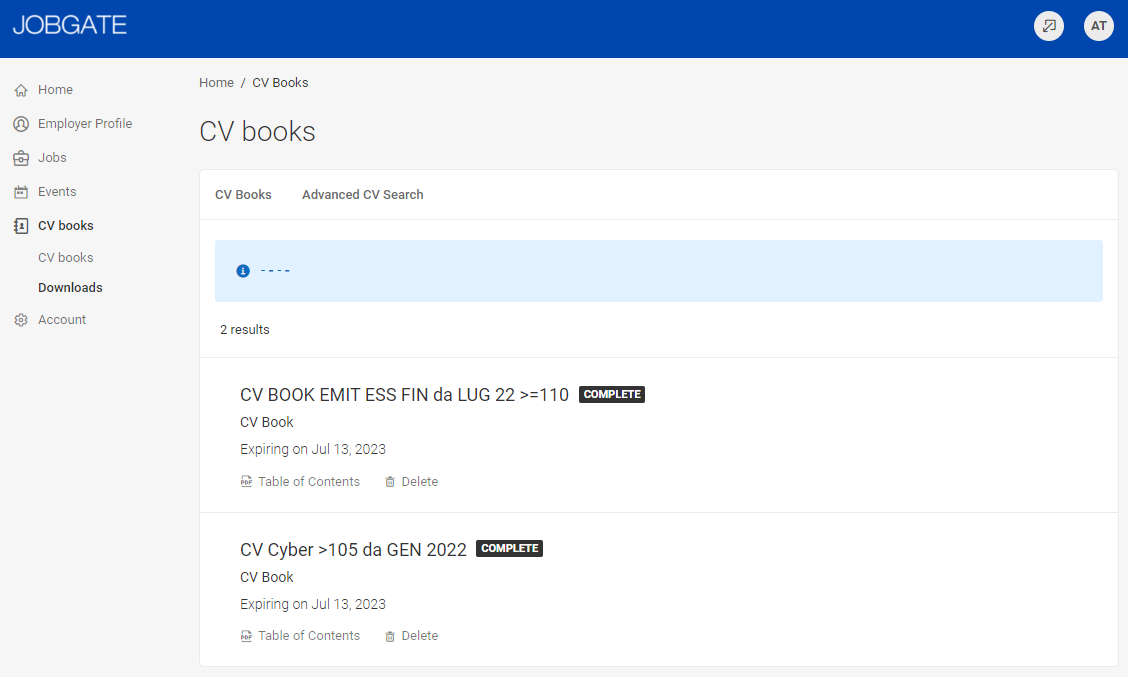This screenshot has width=1128, height=677.
Task: Click trash icon for CV BOOK EMIT ESS FIN
Action: tap(390, 482)
